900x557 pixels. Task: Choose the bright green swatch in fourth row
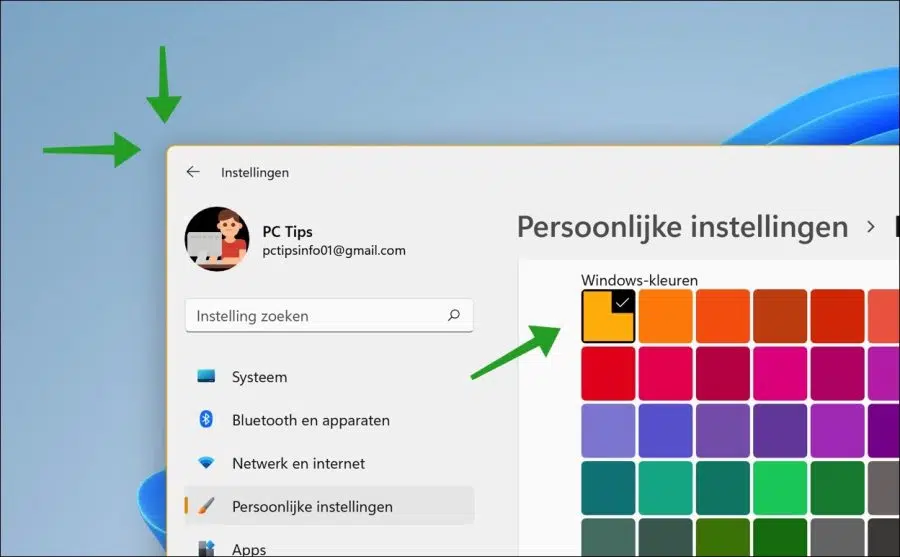[x=780, y=488]
